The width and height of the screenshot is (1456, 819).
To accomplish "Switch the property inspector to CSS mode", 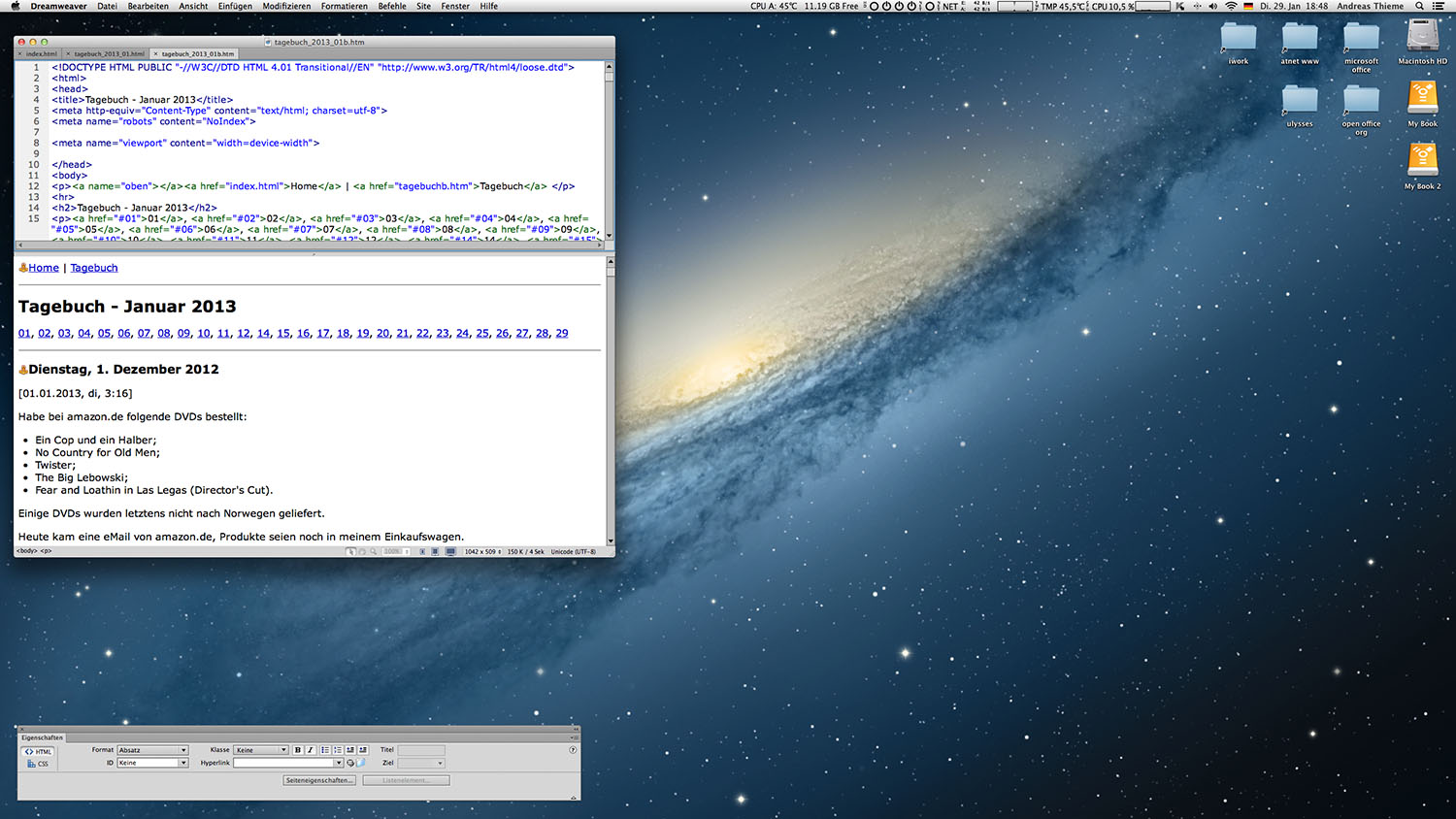I will pyautogui.click(x=39, y=764).
